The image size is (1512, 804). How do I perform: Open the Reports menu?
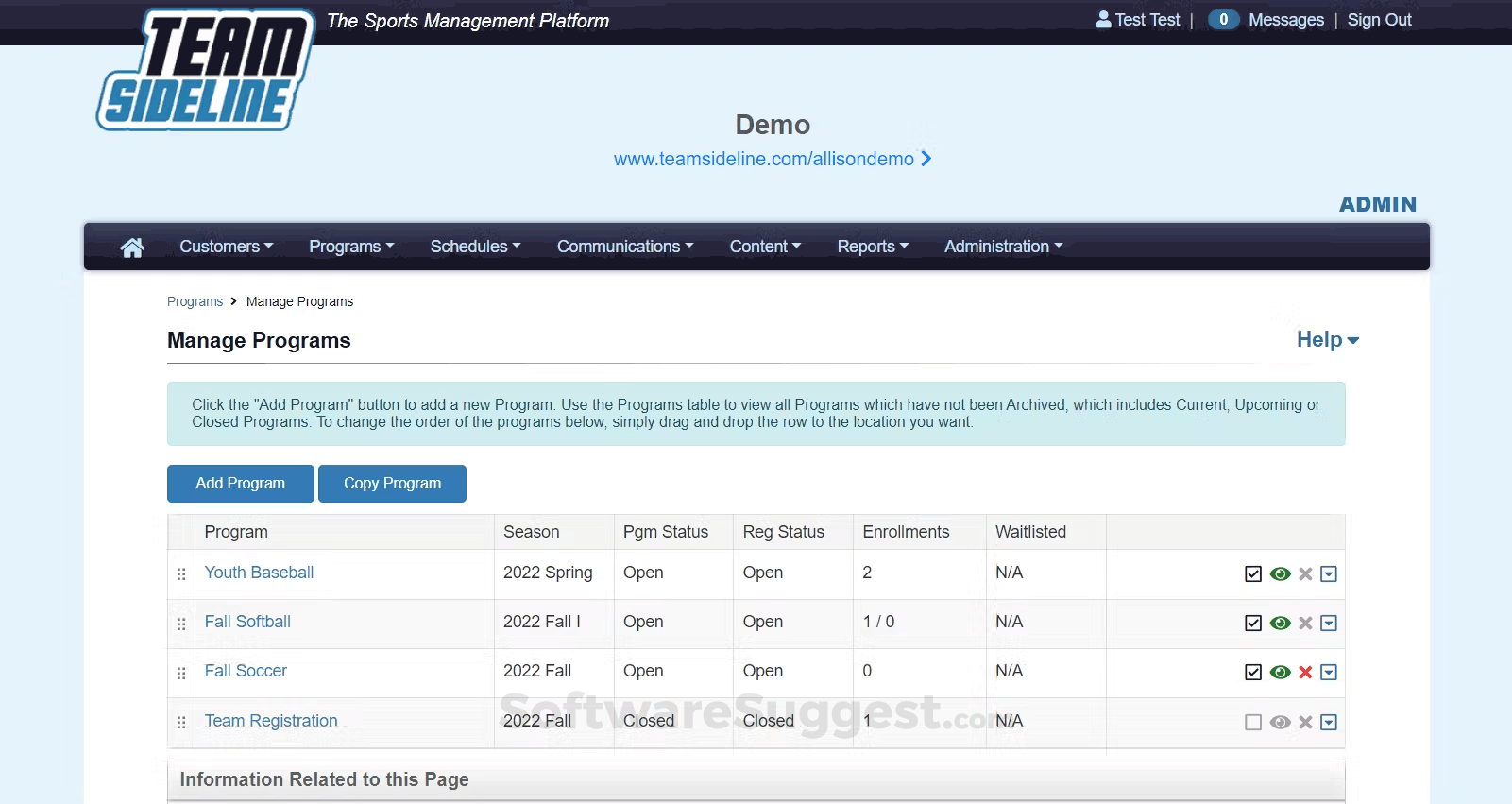[873, 247]
